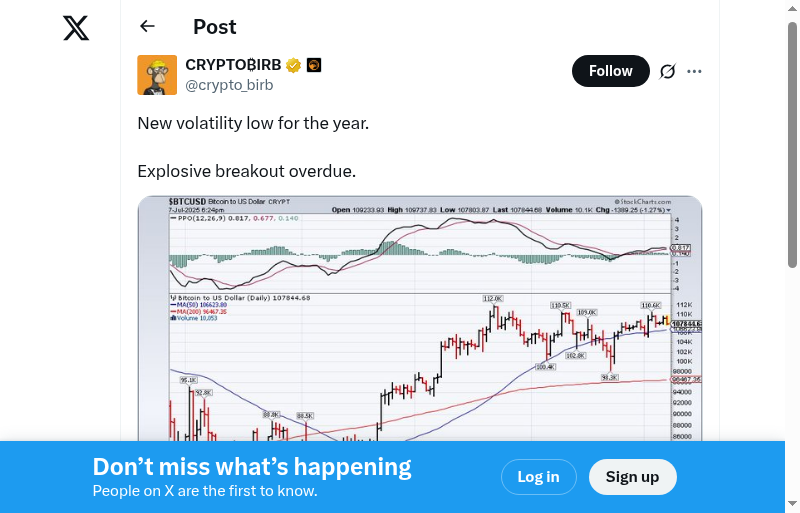Open the three-dot More menu

(x=695, y=71)
